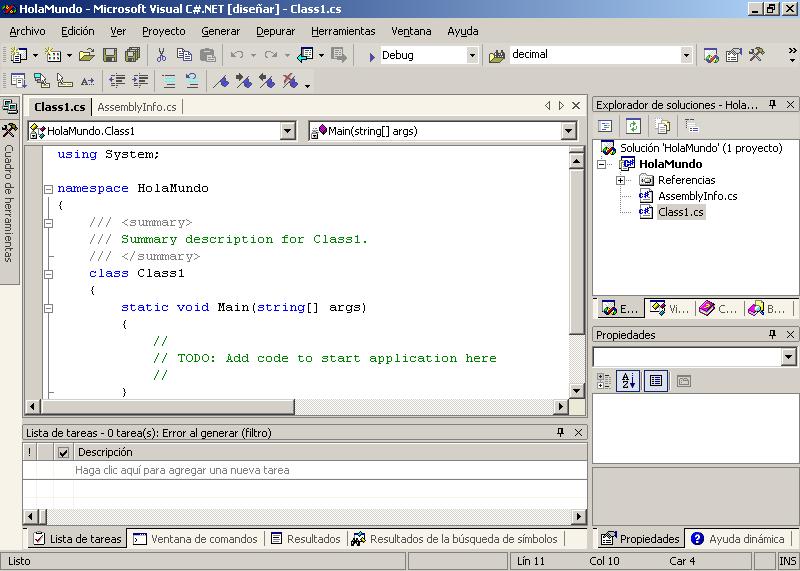Open Resultados de la búsqueda de símbolos tab

pos(455,539)
